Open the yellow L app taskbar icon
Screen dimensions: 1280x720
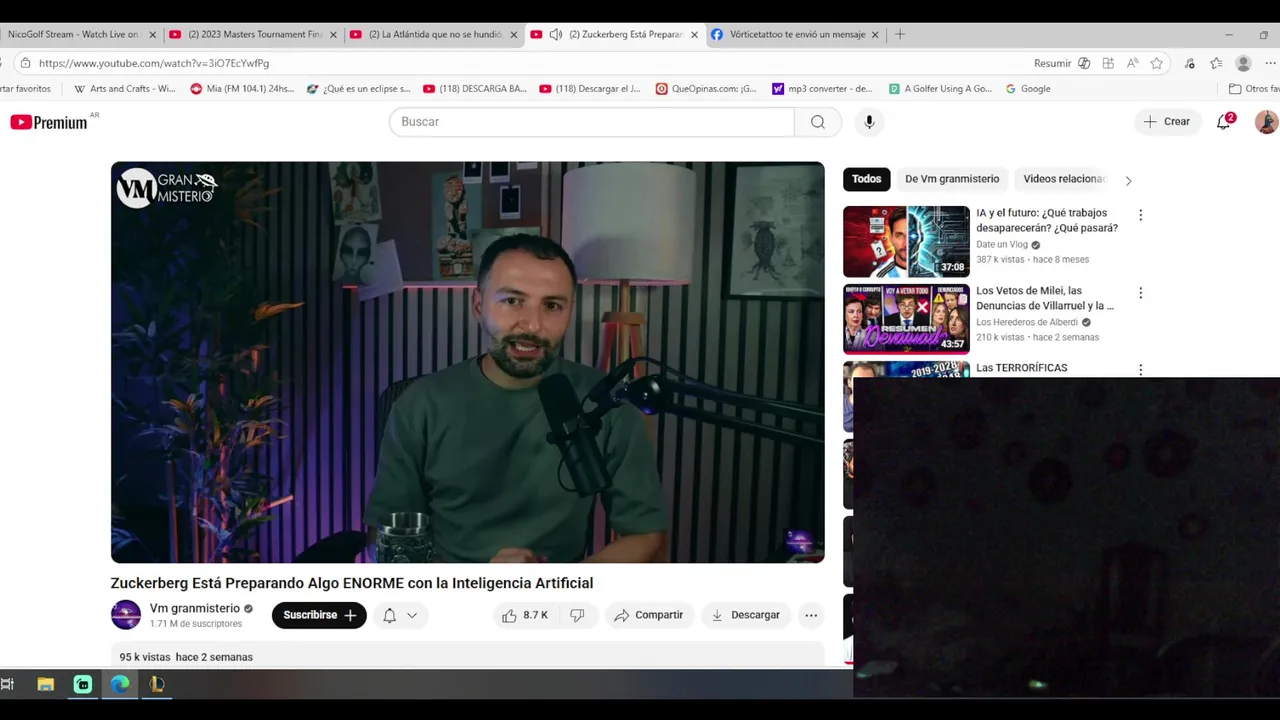point(157,684)
